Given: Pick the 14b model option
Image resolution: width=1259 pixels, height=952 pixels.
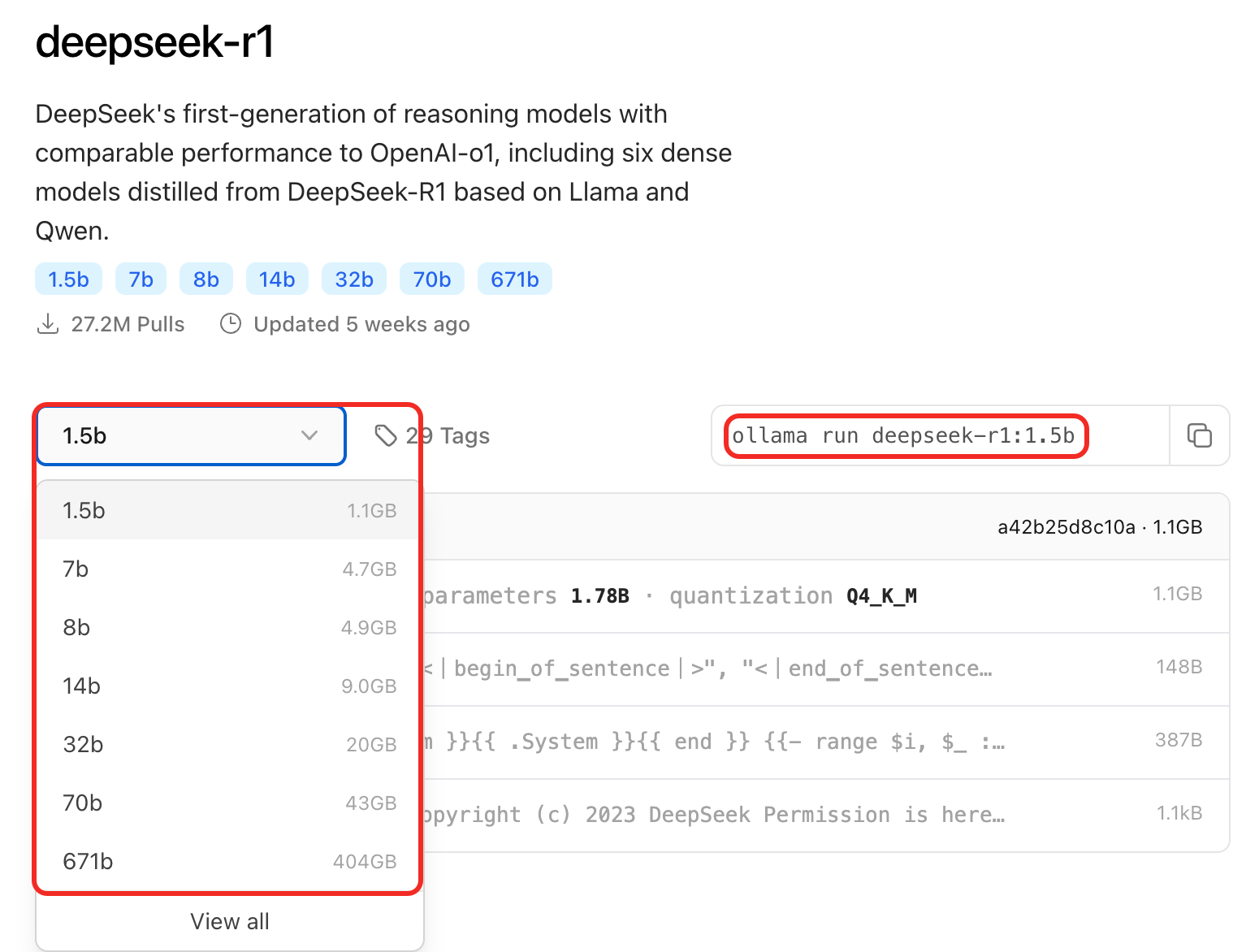Looking at the screenshot, I should [x=229, y=686].
